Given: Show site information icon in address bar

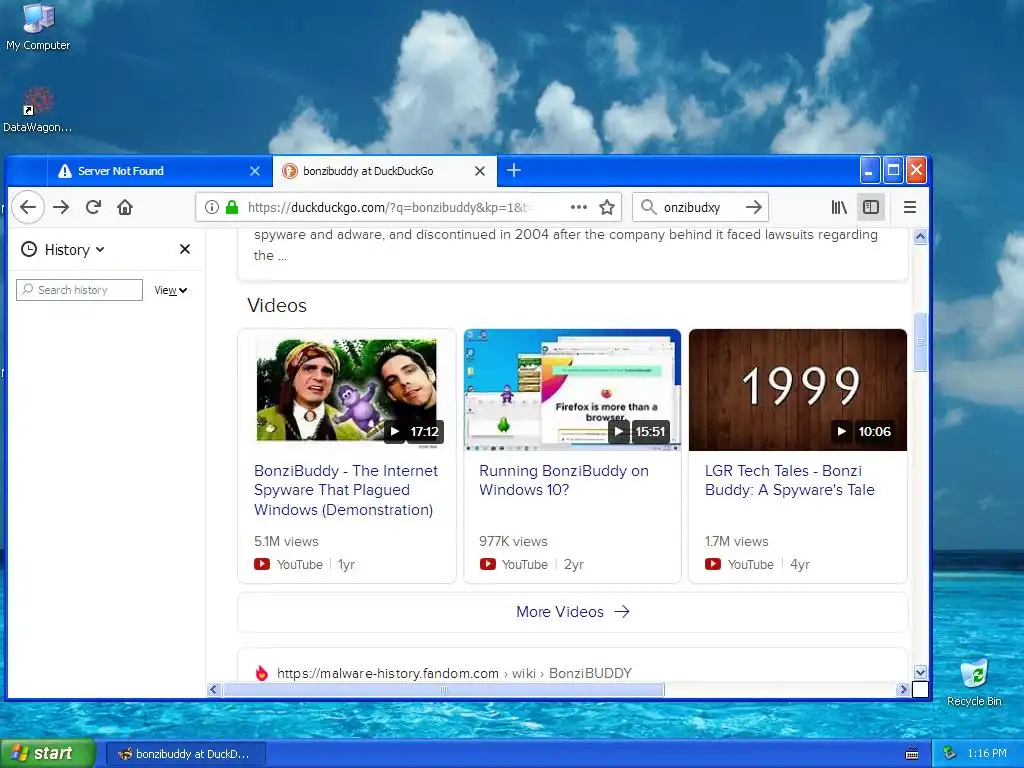Looking at the screenshot, I should click(x=212, y=208).
